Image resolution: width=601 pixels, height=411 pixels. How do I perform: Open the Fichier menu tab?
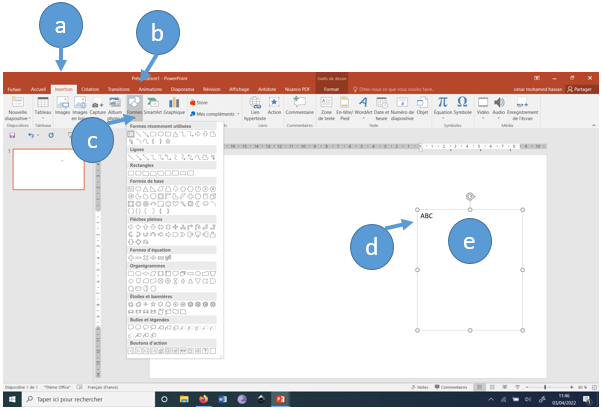[14, 89]
